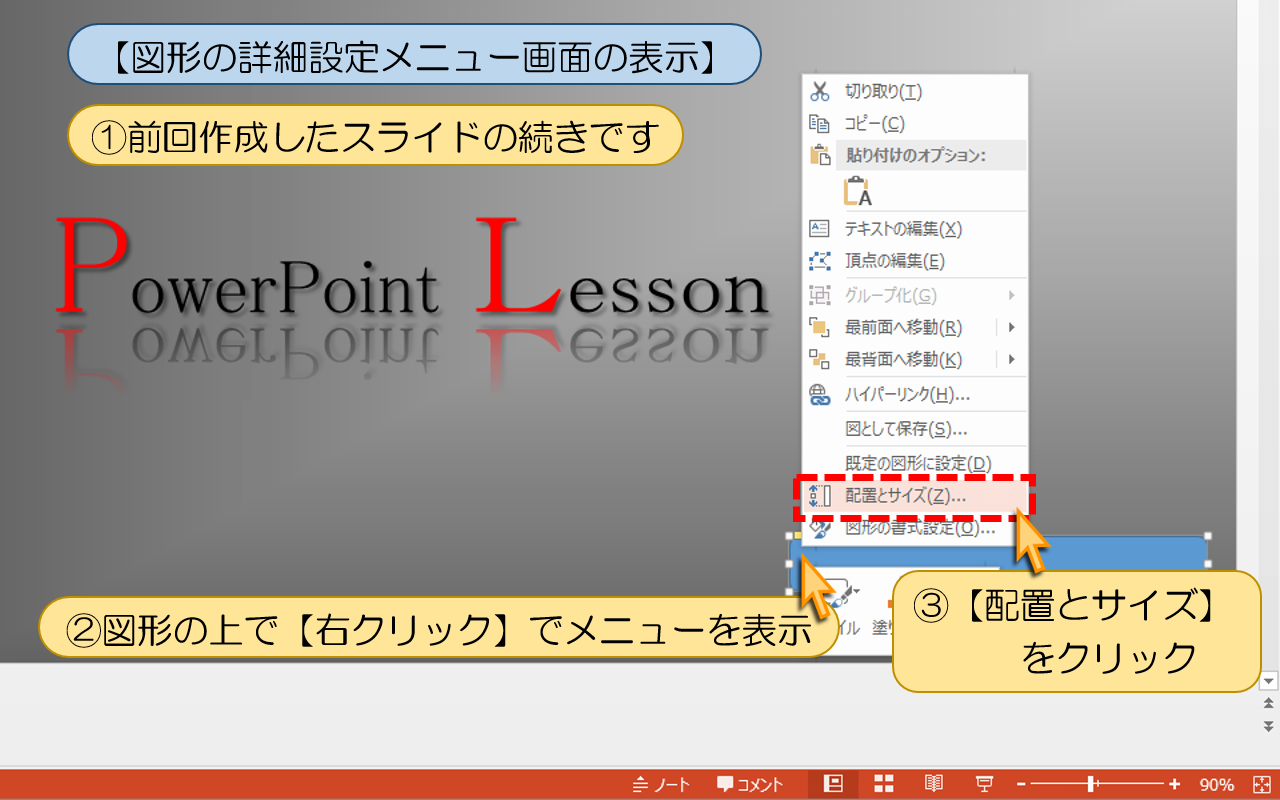Click the hyperlink globe icon
Image resolution: width=1280 pixels, height=800 pixels.
tap(820, 395)
